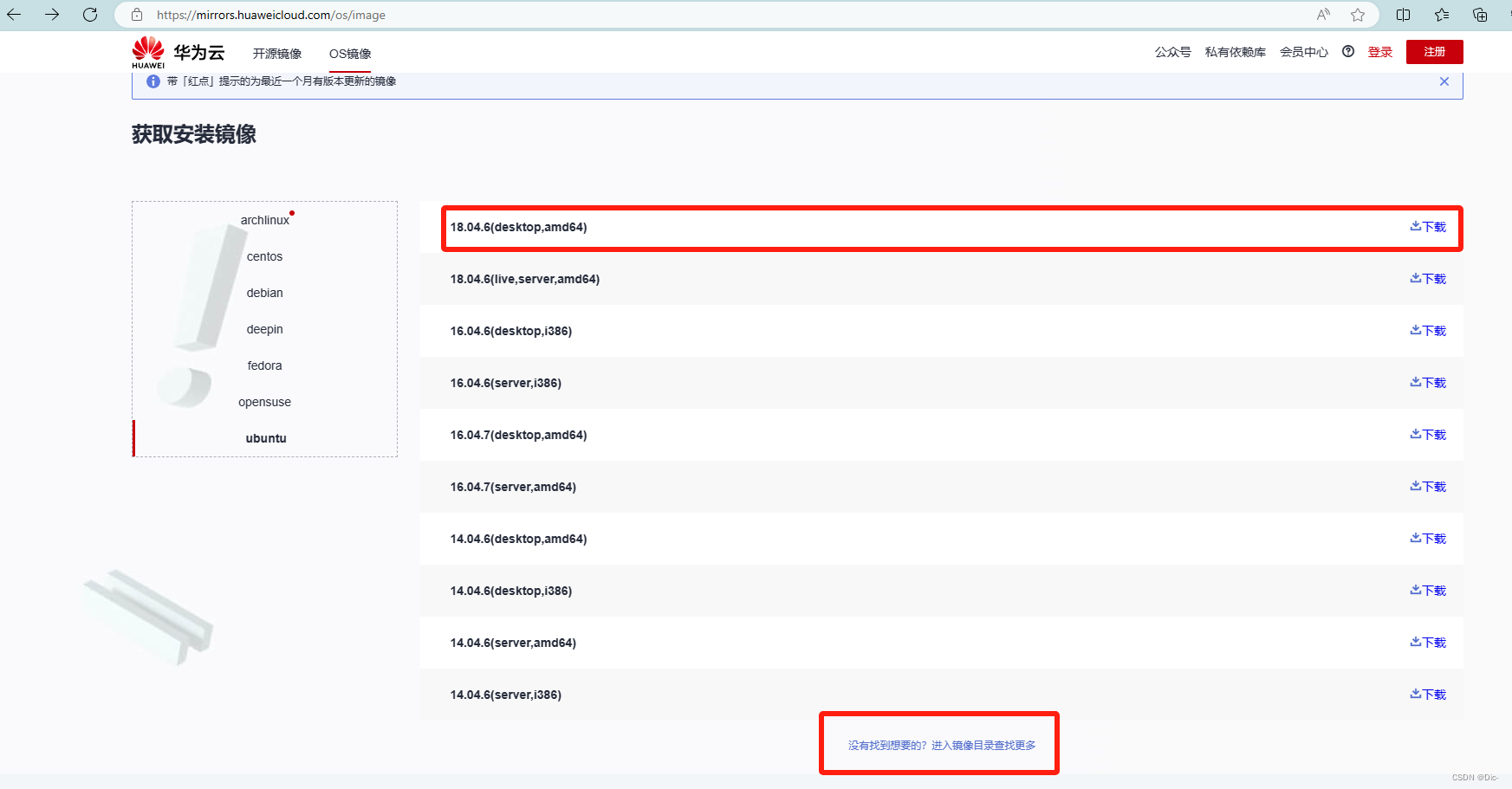Open the mirror directory link for more images
This screenshot has width=1512, height=789.
[x=942, y=745]
